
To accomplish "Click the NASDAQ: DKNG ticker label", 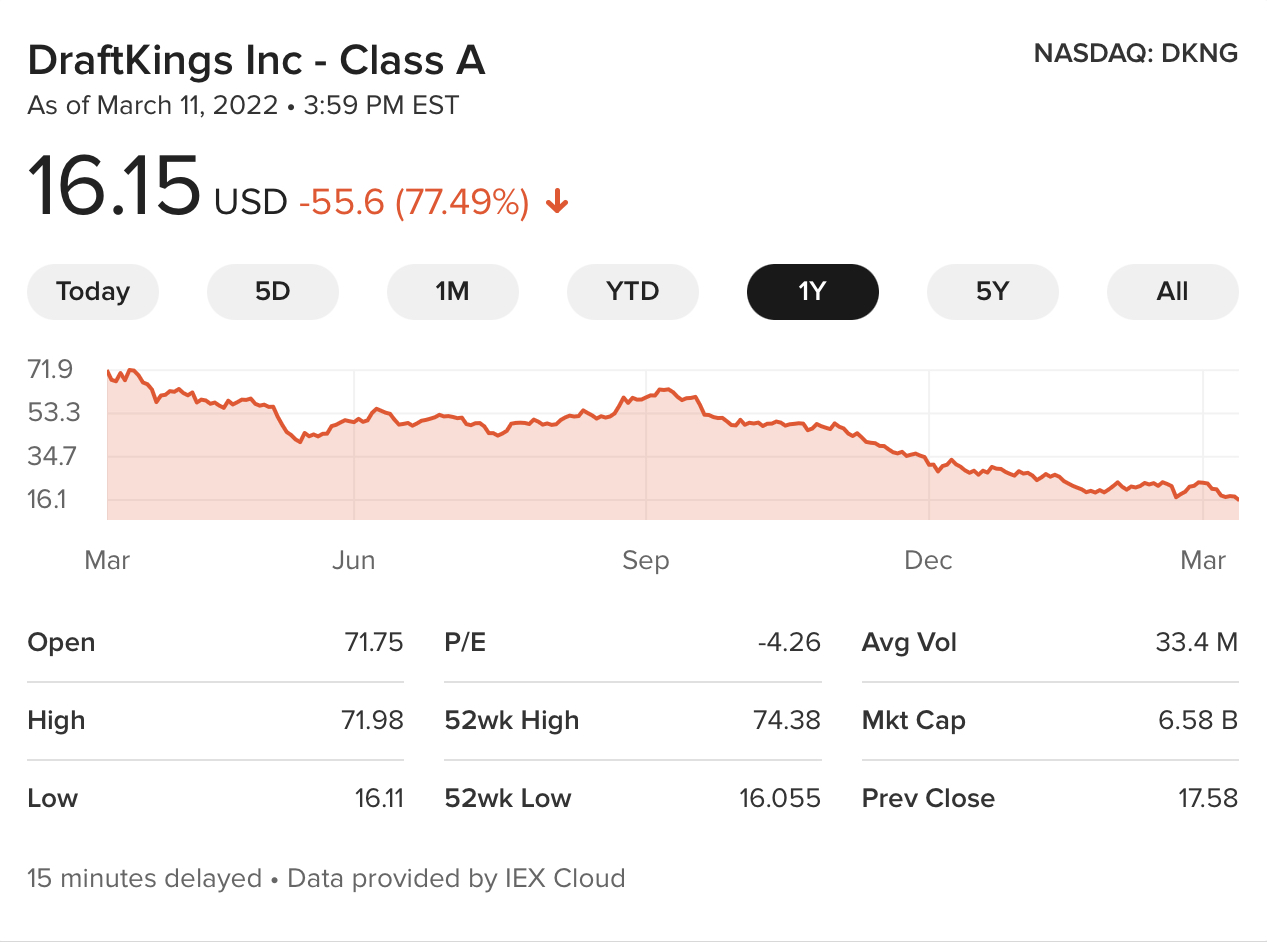I will 1135,53.
